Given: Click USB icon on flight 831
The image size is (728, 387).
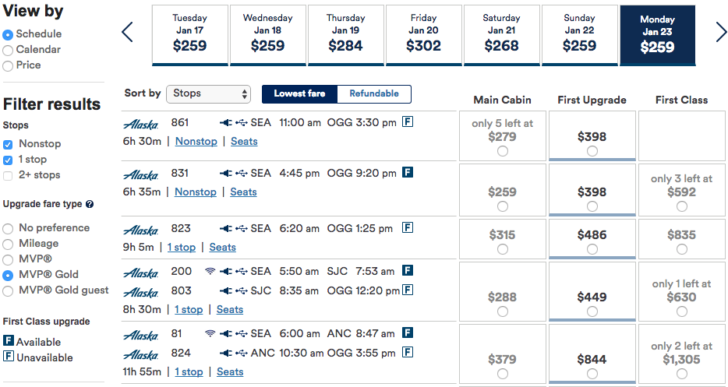Looking at the screenshot, I should pyautogui.click(x=241, y=173).
